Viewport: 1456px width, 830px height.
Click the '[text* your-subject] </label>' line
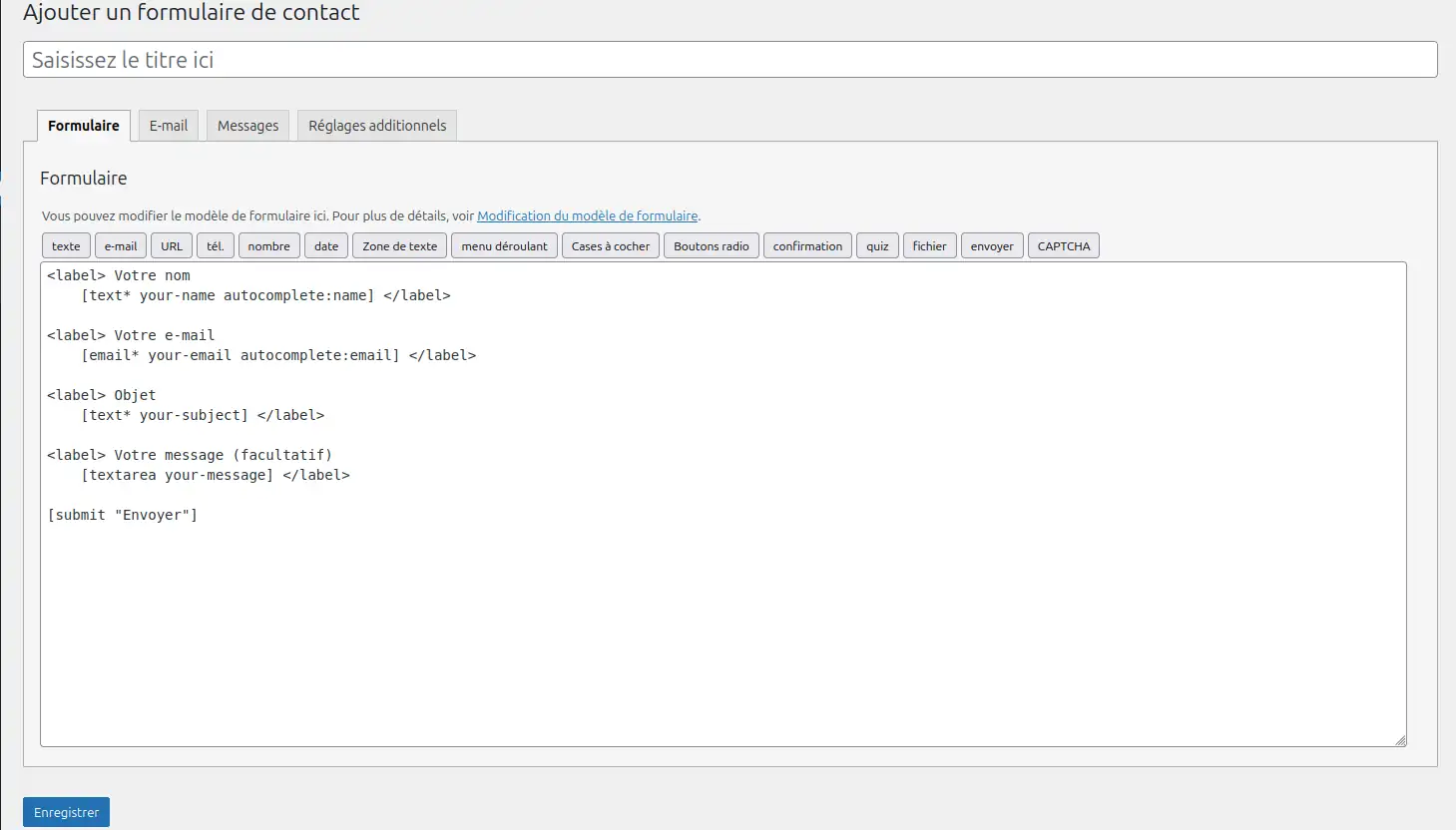tap(203, 415)
